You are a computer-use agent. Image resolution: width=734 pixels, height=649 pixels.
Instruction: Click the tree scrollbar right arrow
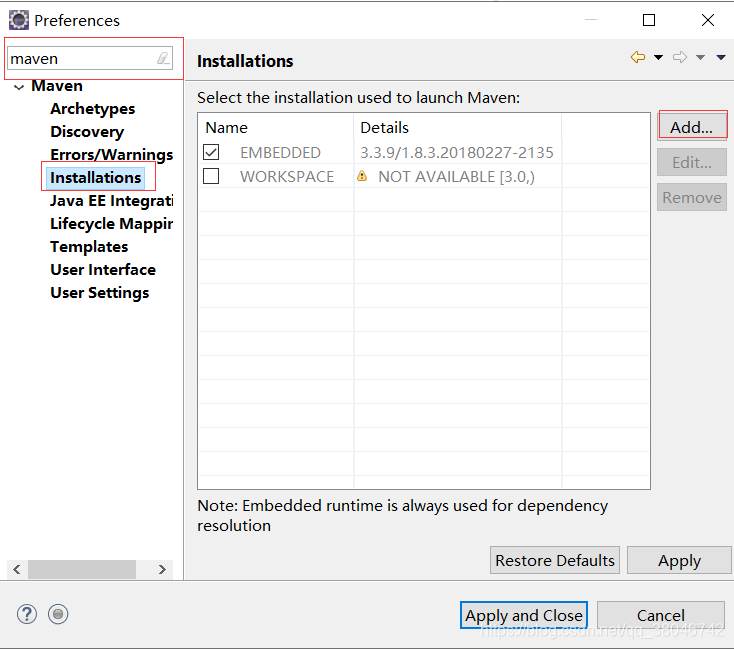(x=162, y=569)
